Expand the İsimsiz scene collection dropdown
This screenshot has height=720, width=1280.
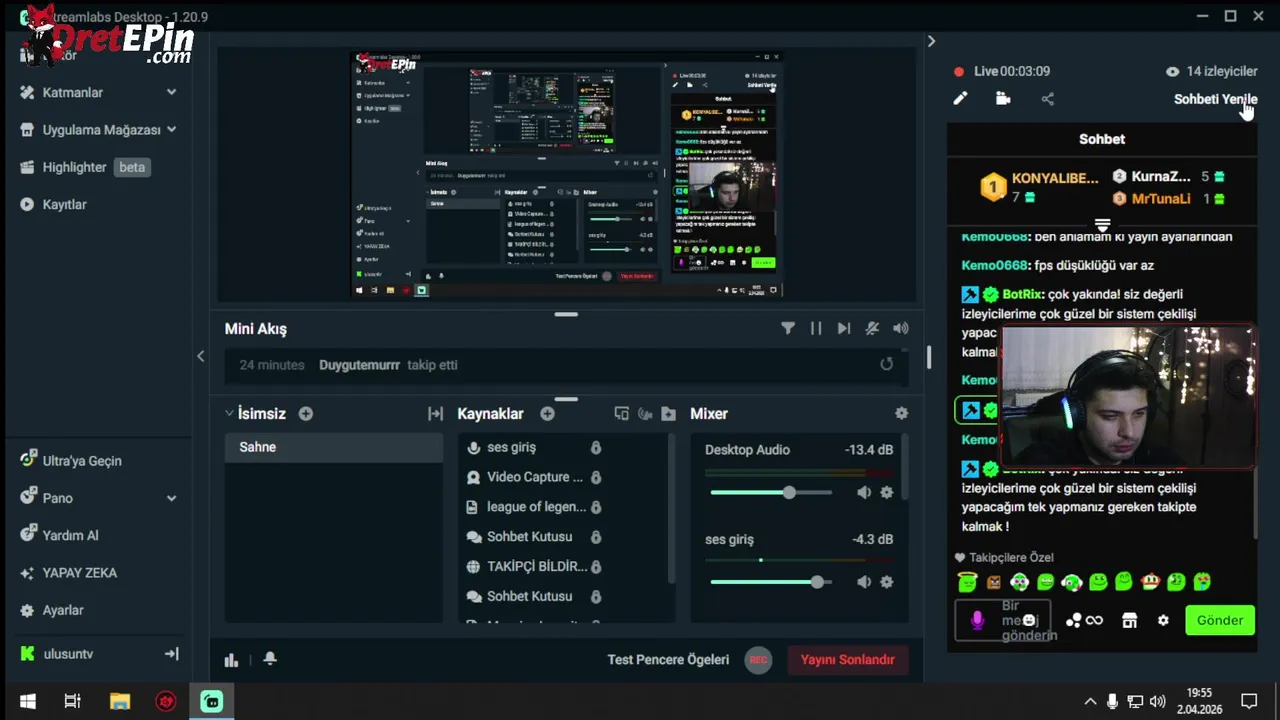coord(229,413)
